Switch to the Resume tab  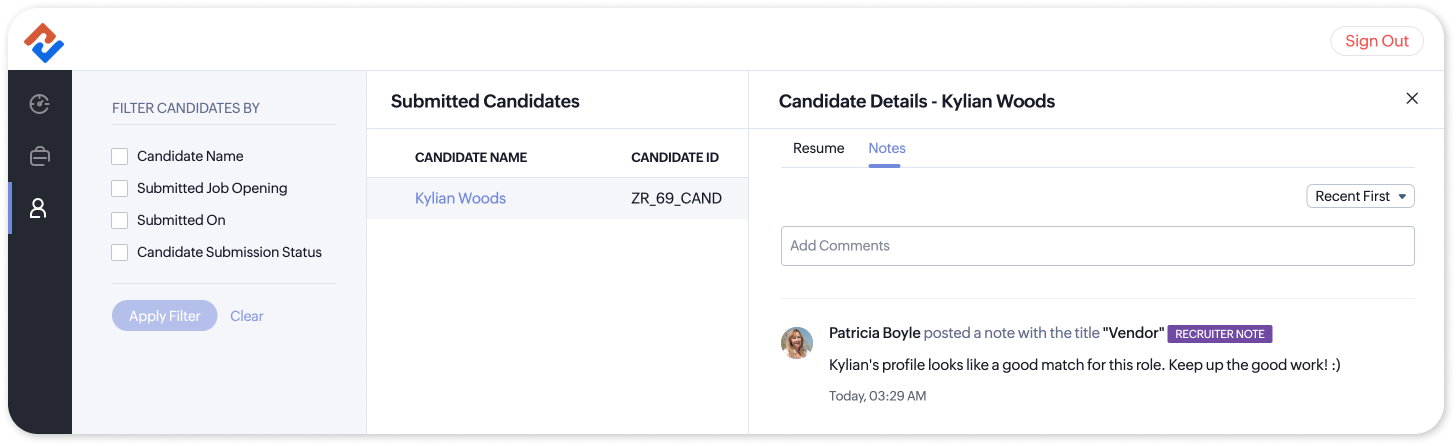pyautogui.click(x=819, y=148)
